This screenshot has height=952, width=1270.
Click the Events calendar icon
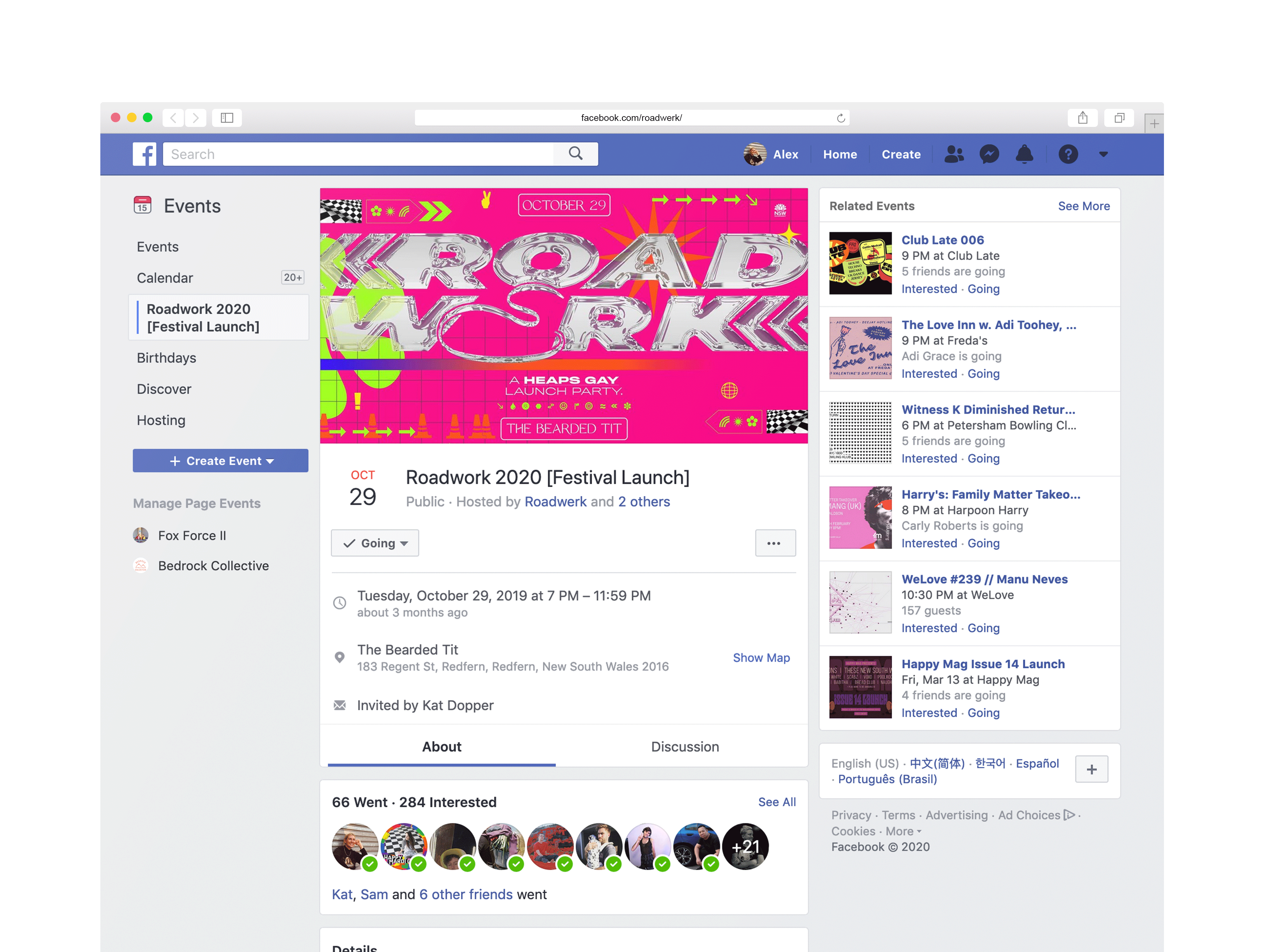142,205
